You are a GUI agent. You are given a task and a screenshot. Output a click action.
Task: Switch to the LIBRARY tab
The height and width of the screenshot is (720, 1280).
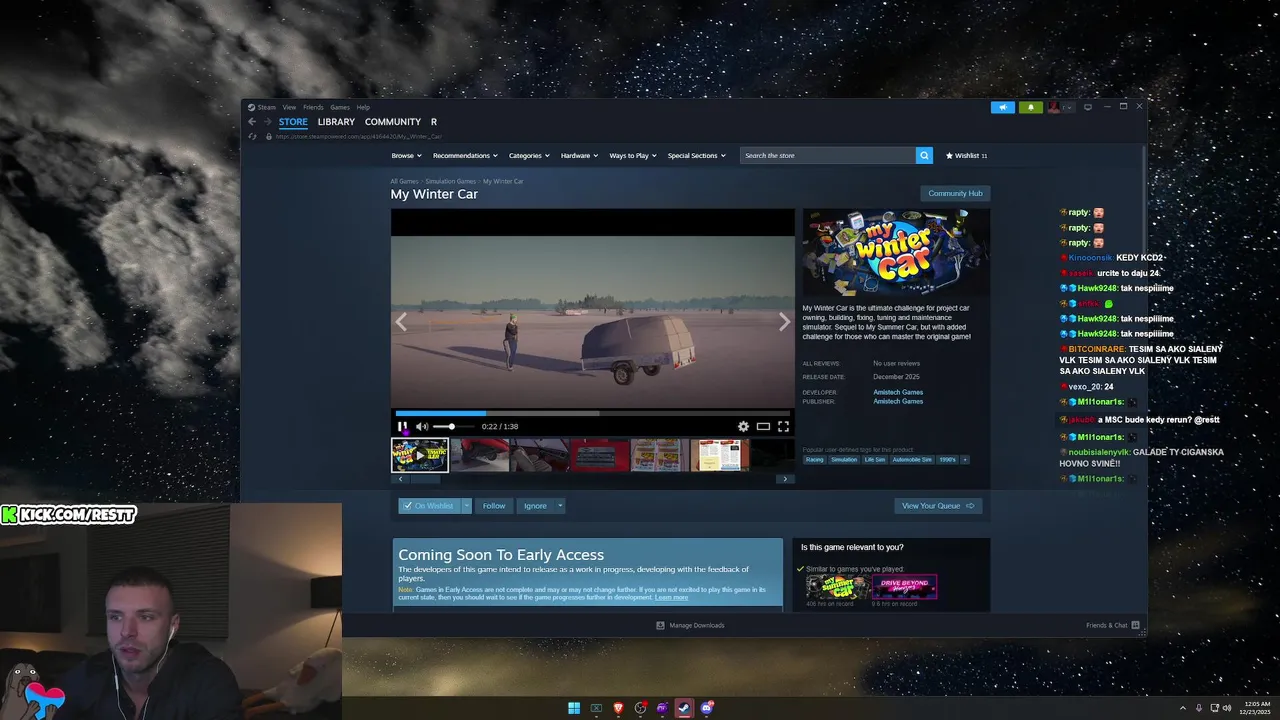pos(336,122)
